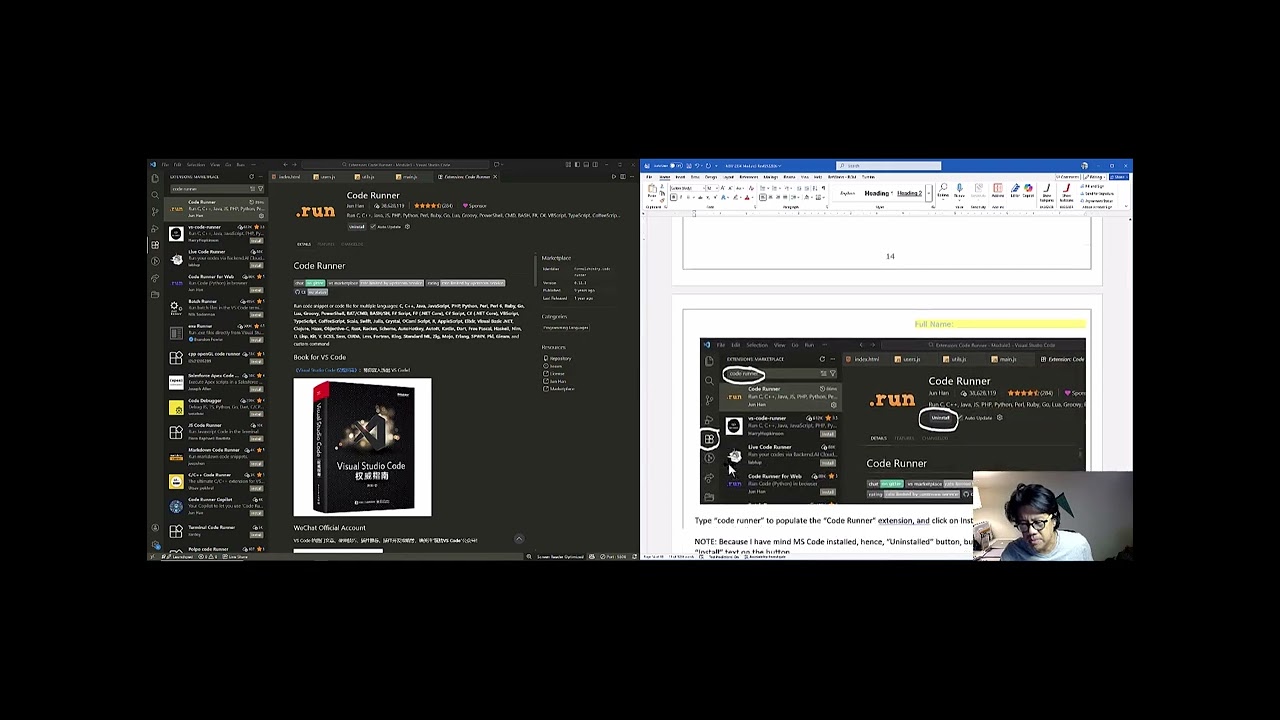This screenshot has width=1280, height=720.
Task: Click the Sponsor link for Code Runner
Action: point(476,206)
